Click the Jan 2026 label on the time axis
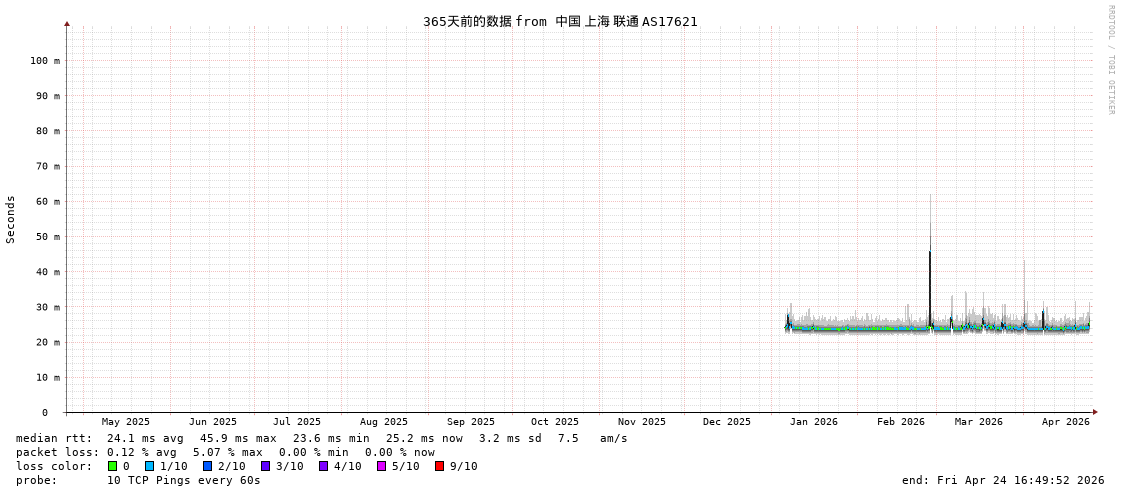This screenshot has width=1121, height=494. (813, 422)
